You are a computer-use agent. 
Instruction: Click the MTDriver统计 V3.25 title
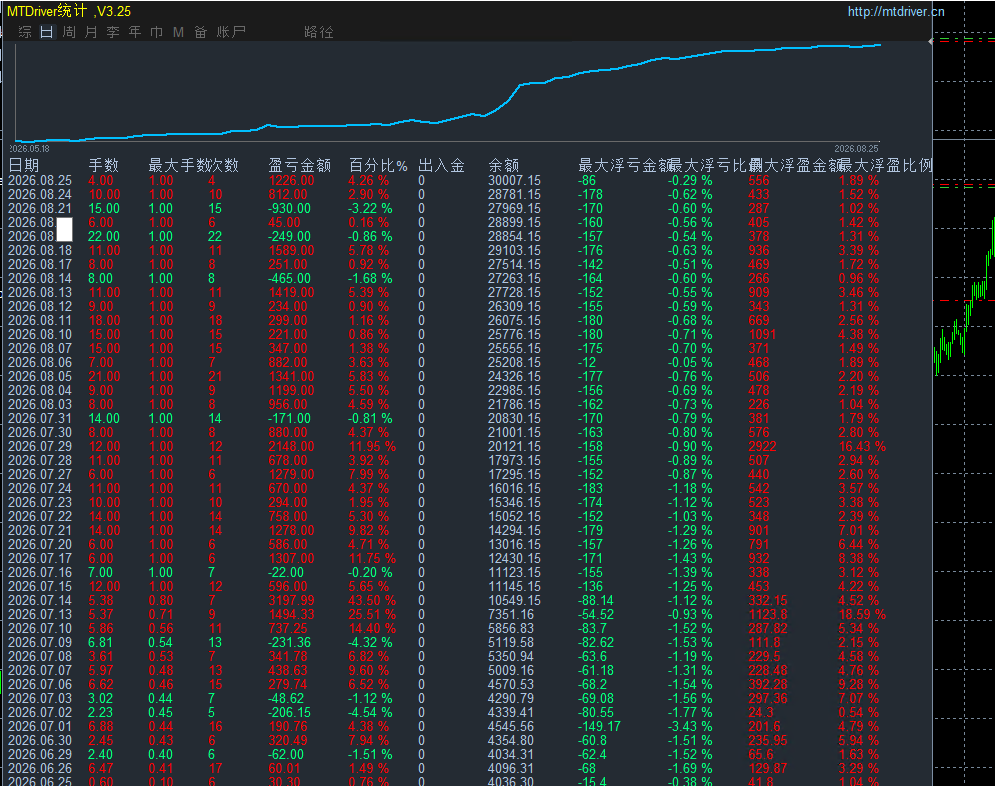click(x=69, y=11)
